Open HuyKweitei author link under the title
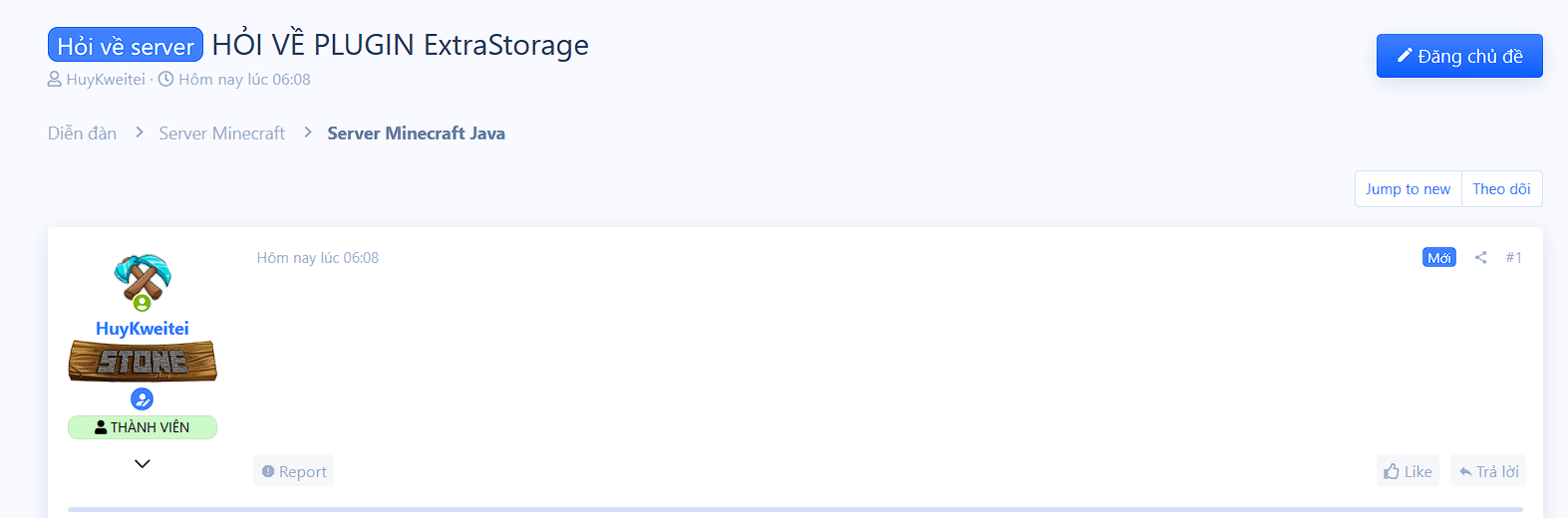 pyautogui.click(x=106, y=80)
